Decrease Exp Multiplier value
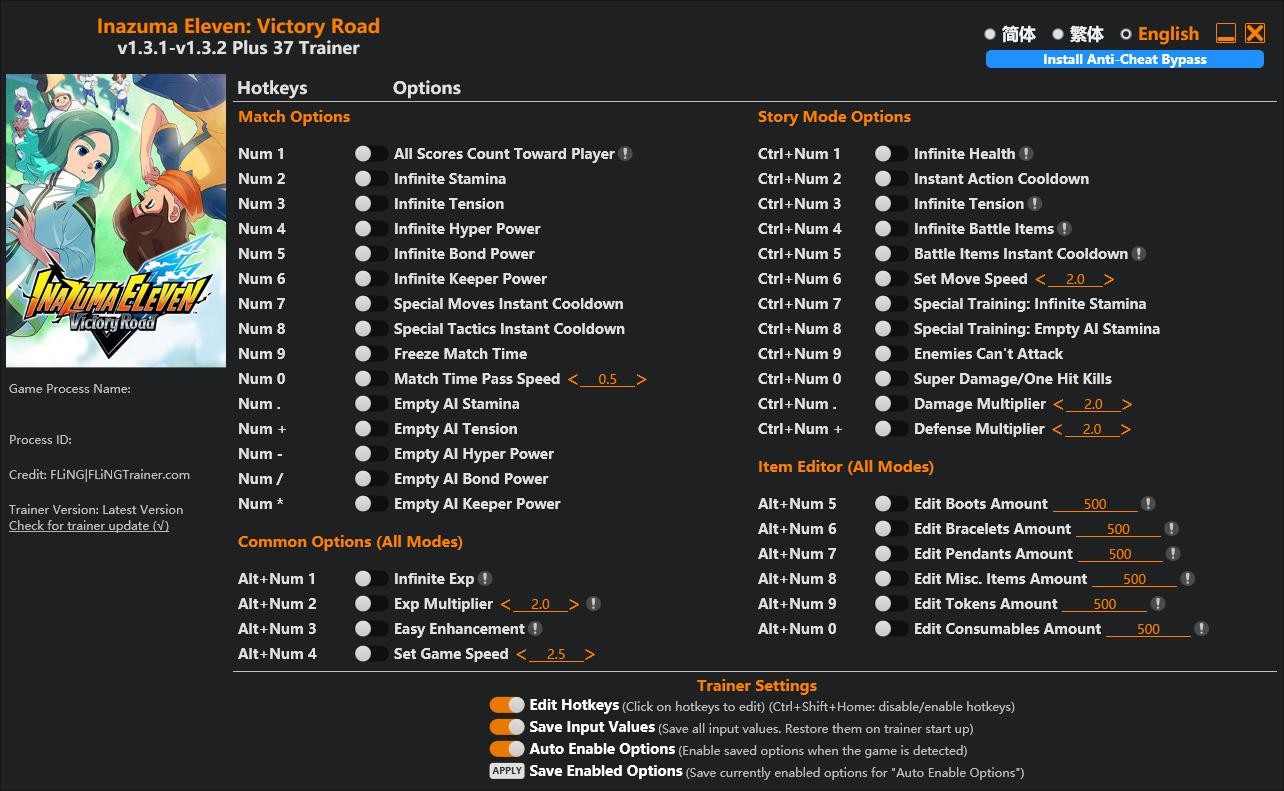1284x791 pixels. pyautogui.click(x=506, y=605)
